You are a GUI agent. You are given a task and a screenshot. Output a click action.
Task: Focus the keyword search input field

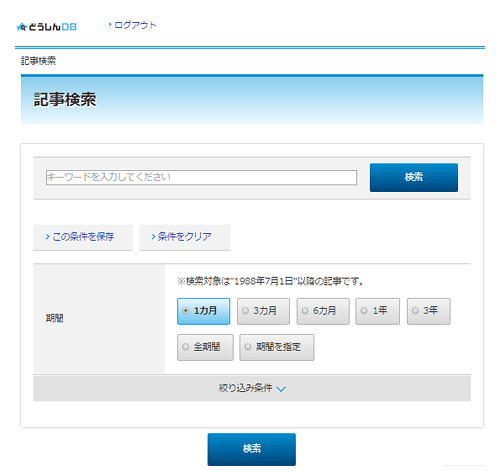tap(201, 177)
